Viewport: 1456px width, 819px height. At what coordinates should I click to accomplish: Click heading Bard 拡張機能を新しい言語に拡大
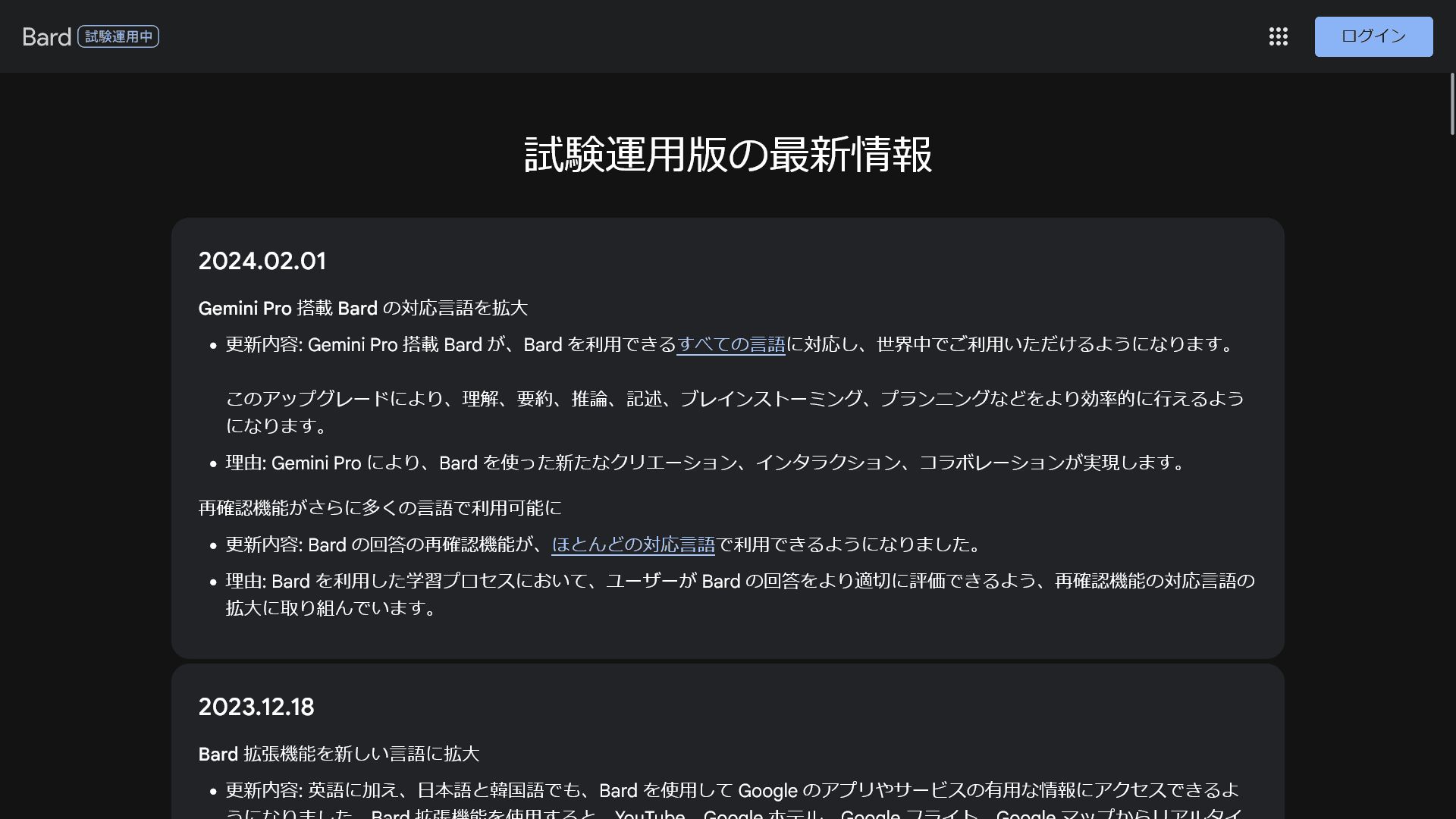(339, 754)
